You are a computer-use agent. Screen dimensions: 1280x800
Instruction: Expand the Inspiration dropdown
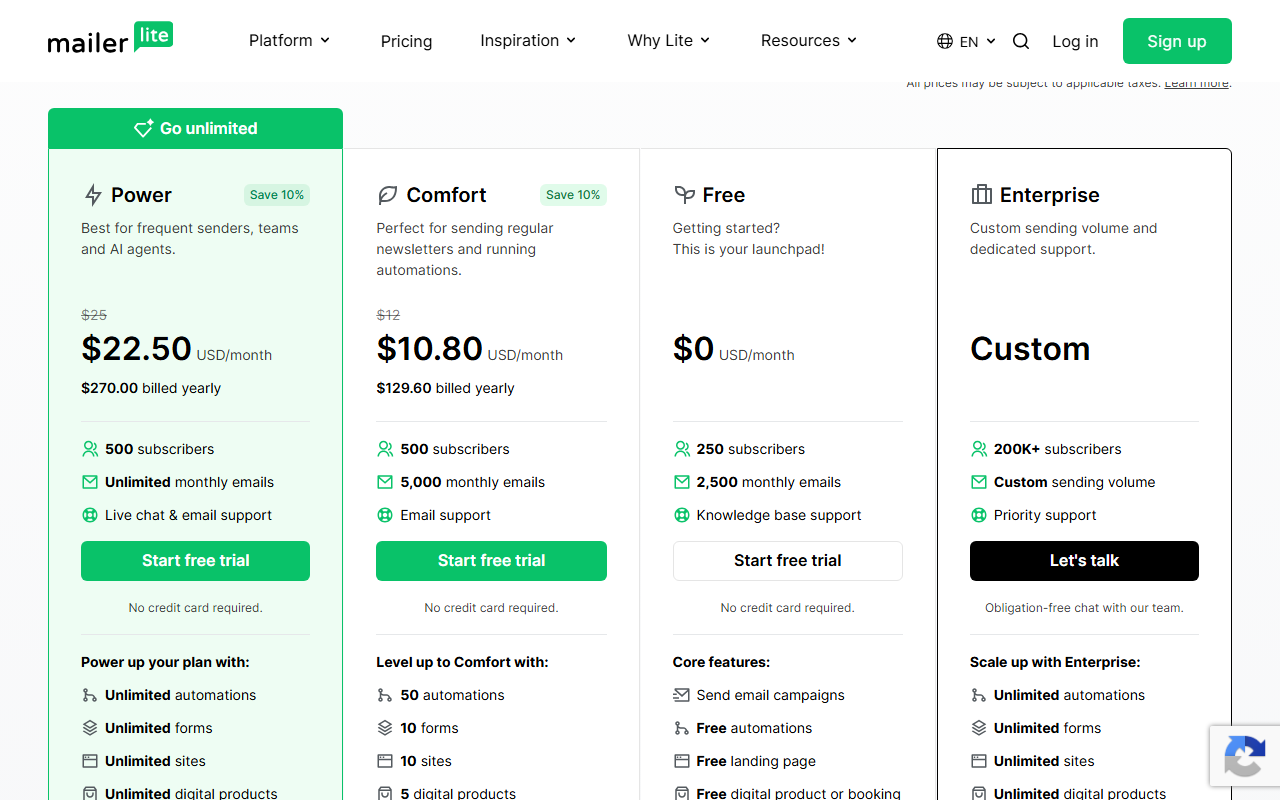(528, 40)
